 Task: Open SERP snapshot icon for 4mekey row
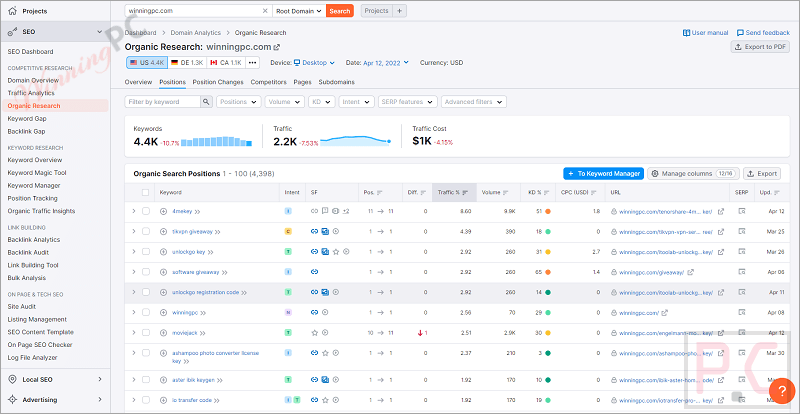coord(742,211)
